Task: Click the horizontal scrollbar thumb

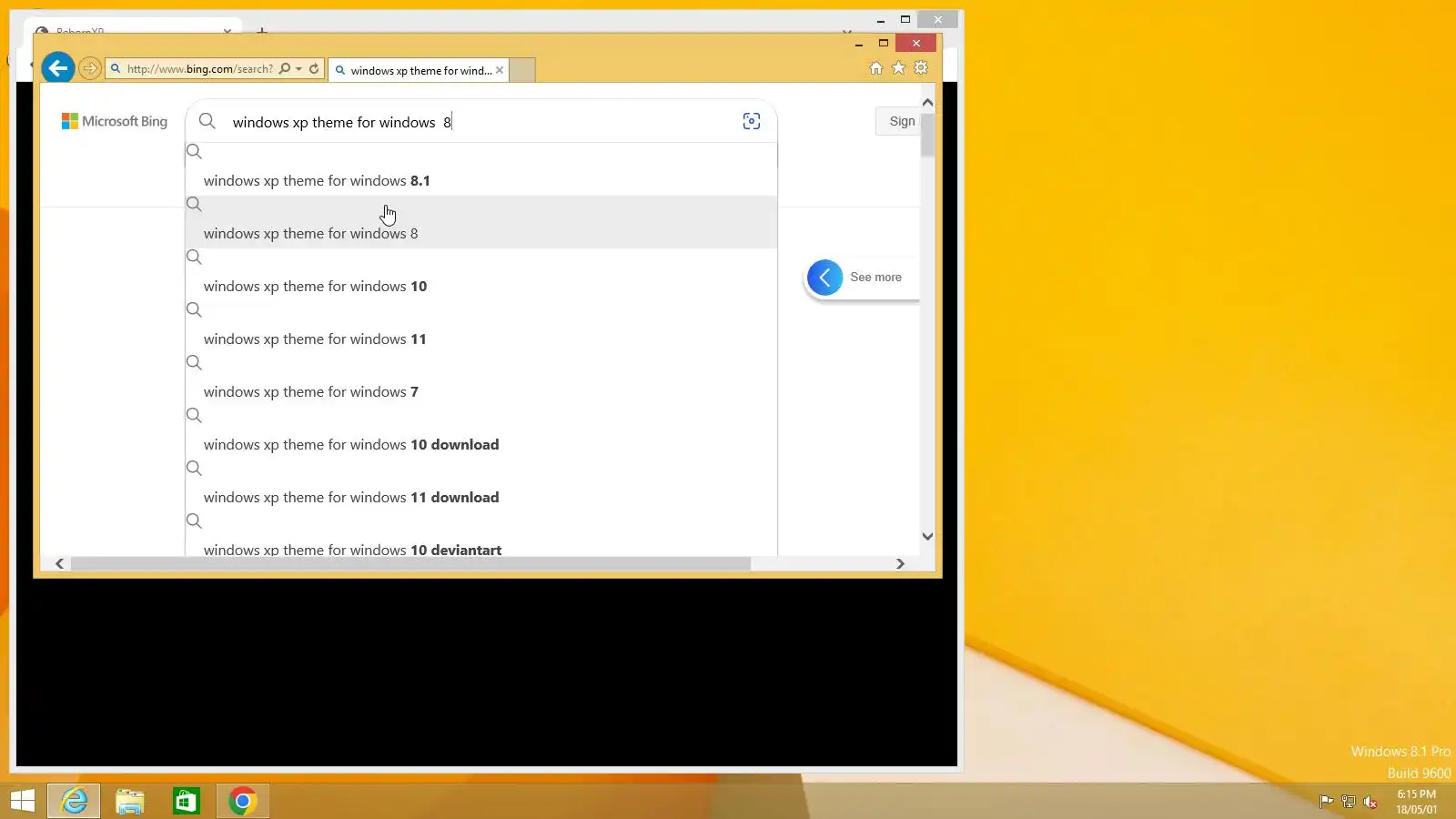Action: pos(410,564)
